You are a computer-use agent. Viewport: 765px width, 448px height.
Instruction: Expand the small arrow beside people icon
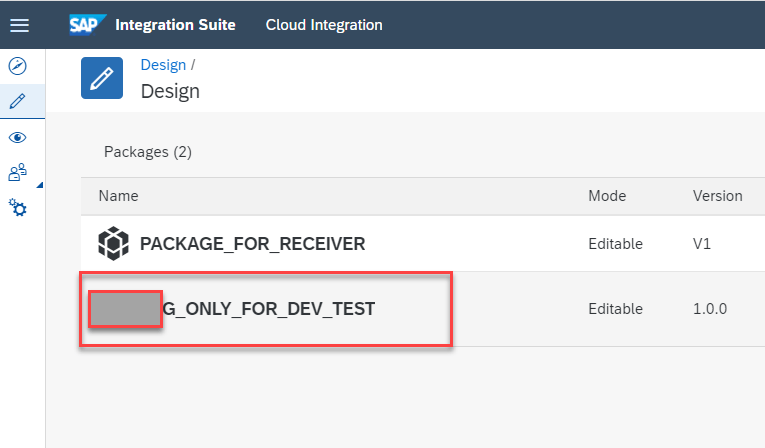point(39,185)
